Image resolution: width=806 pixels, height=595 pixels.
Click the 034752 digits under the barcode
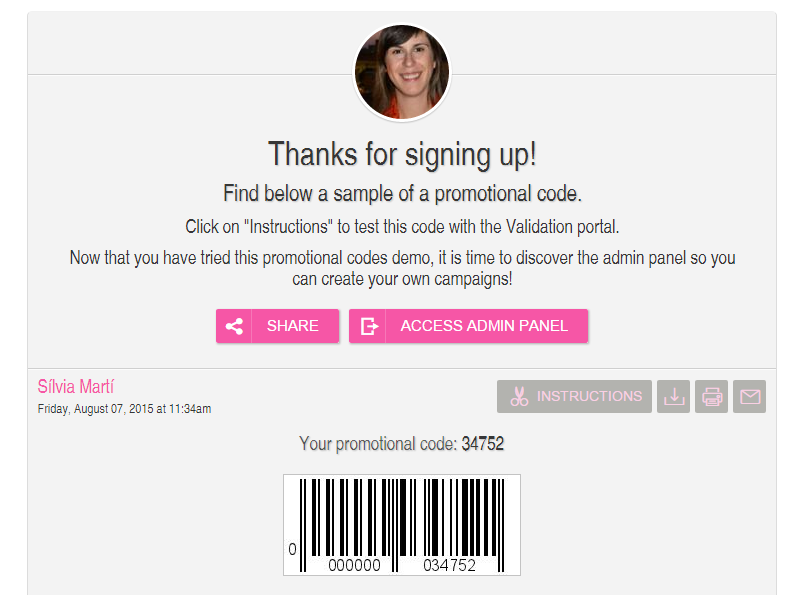coord(449,566)
